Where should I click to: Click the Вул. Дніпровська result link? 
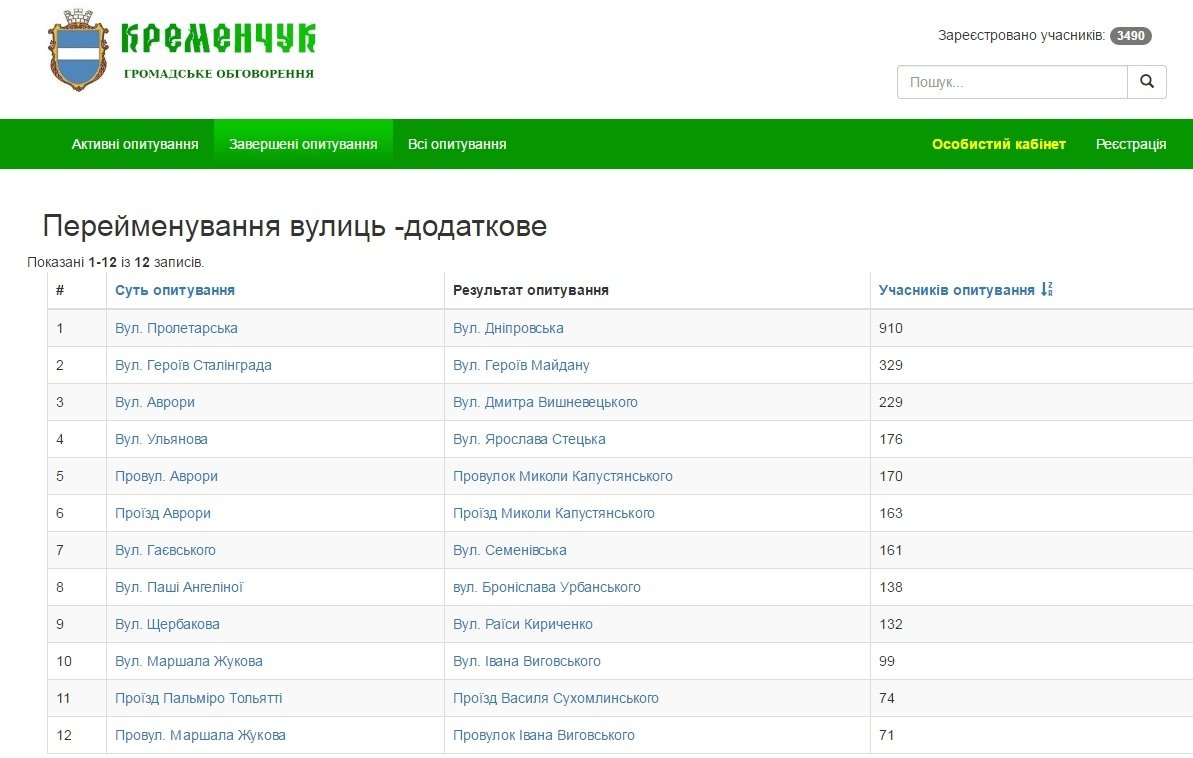pyautogui.click(x=509, y=328)
